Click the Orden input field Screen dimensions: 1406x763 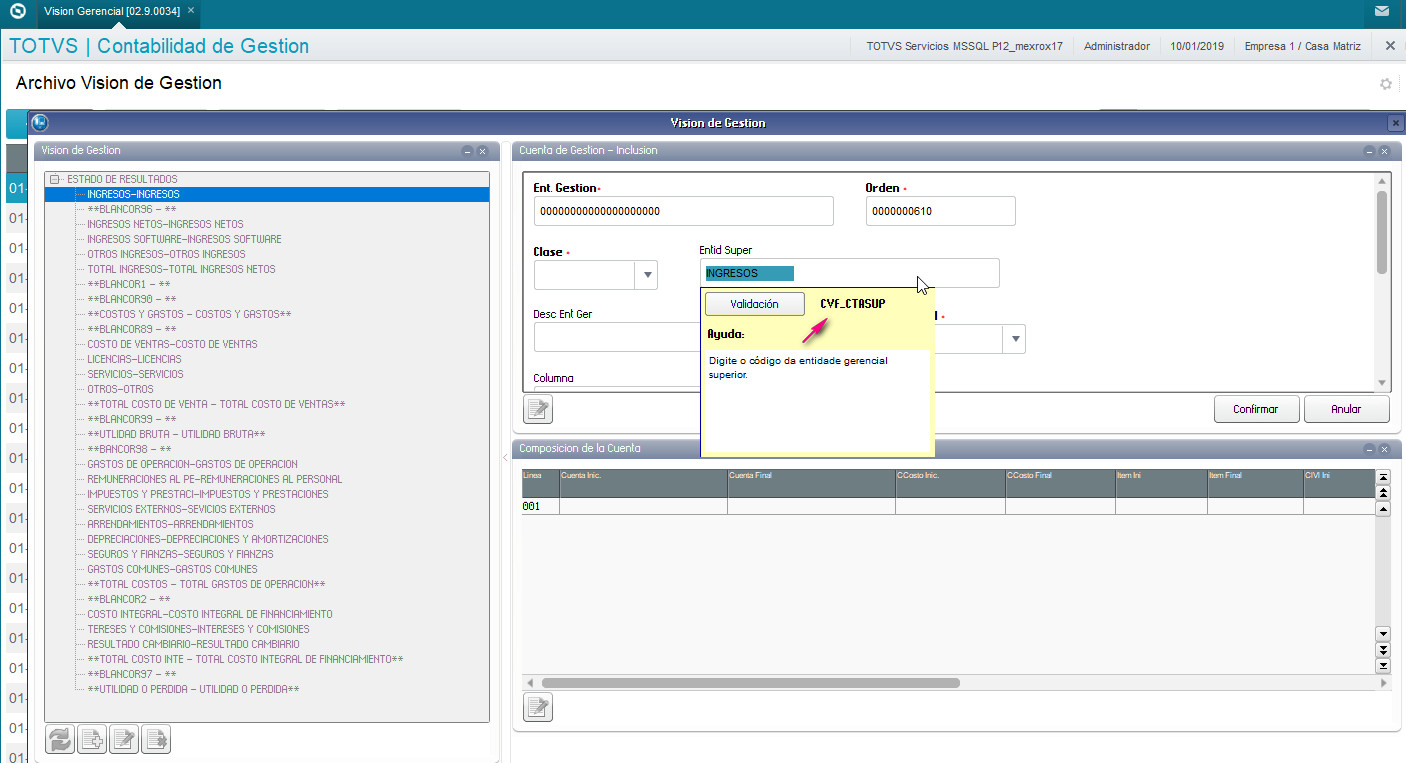pos(940,211)
